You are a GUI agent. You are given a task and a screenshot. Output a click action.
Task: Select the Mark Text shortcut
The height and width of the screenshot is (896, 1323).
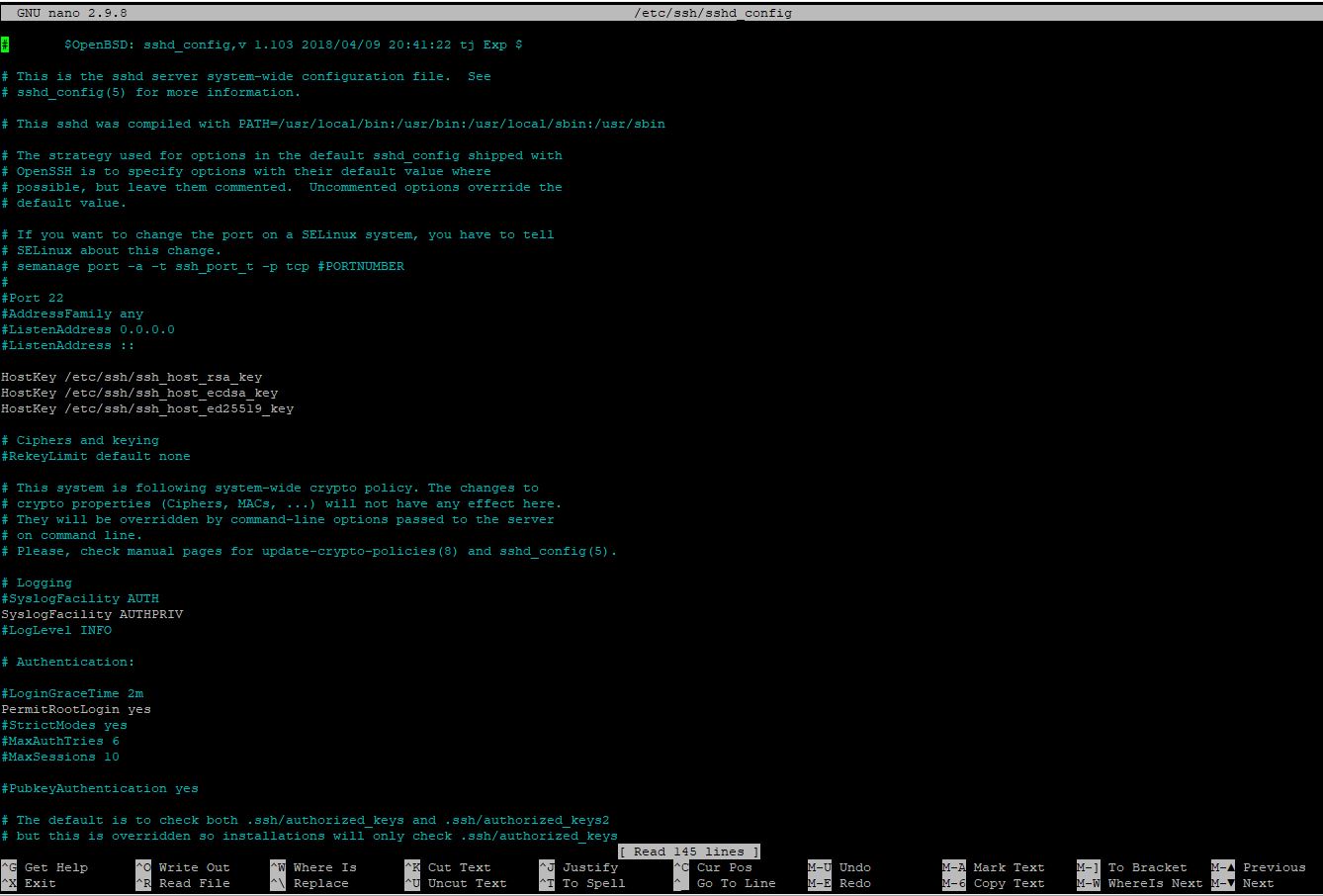1006,867
